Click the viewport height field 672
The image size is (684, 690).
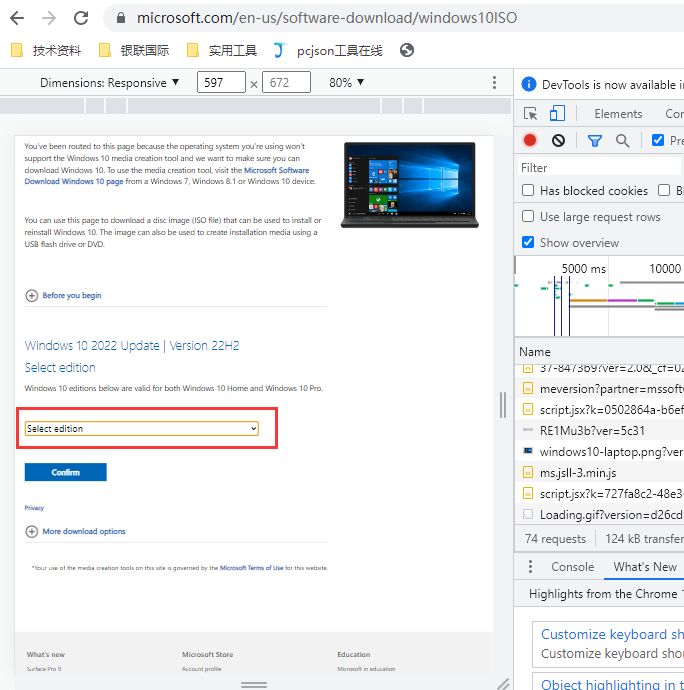[287, 82]
